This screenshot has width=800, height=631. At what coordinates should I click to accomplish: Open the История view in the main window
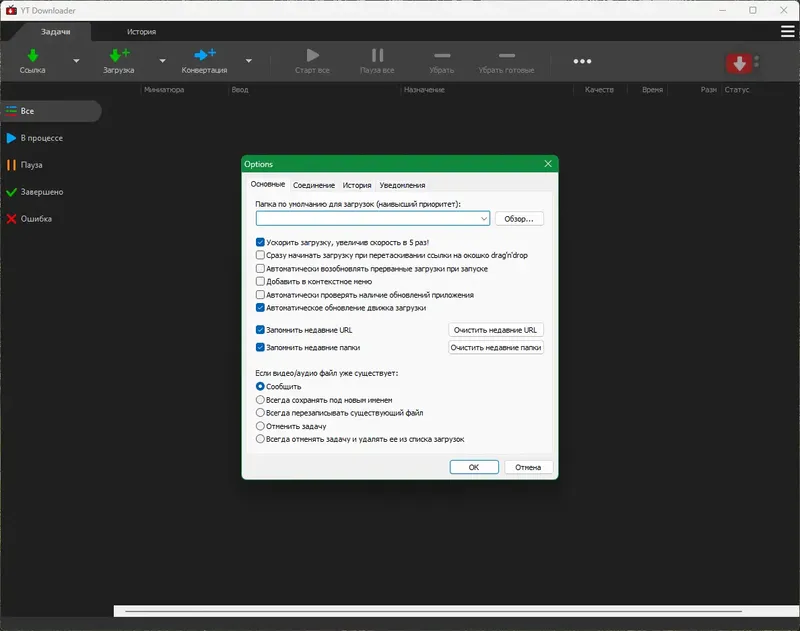pos(141,31)
